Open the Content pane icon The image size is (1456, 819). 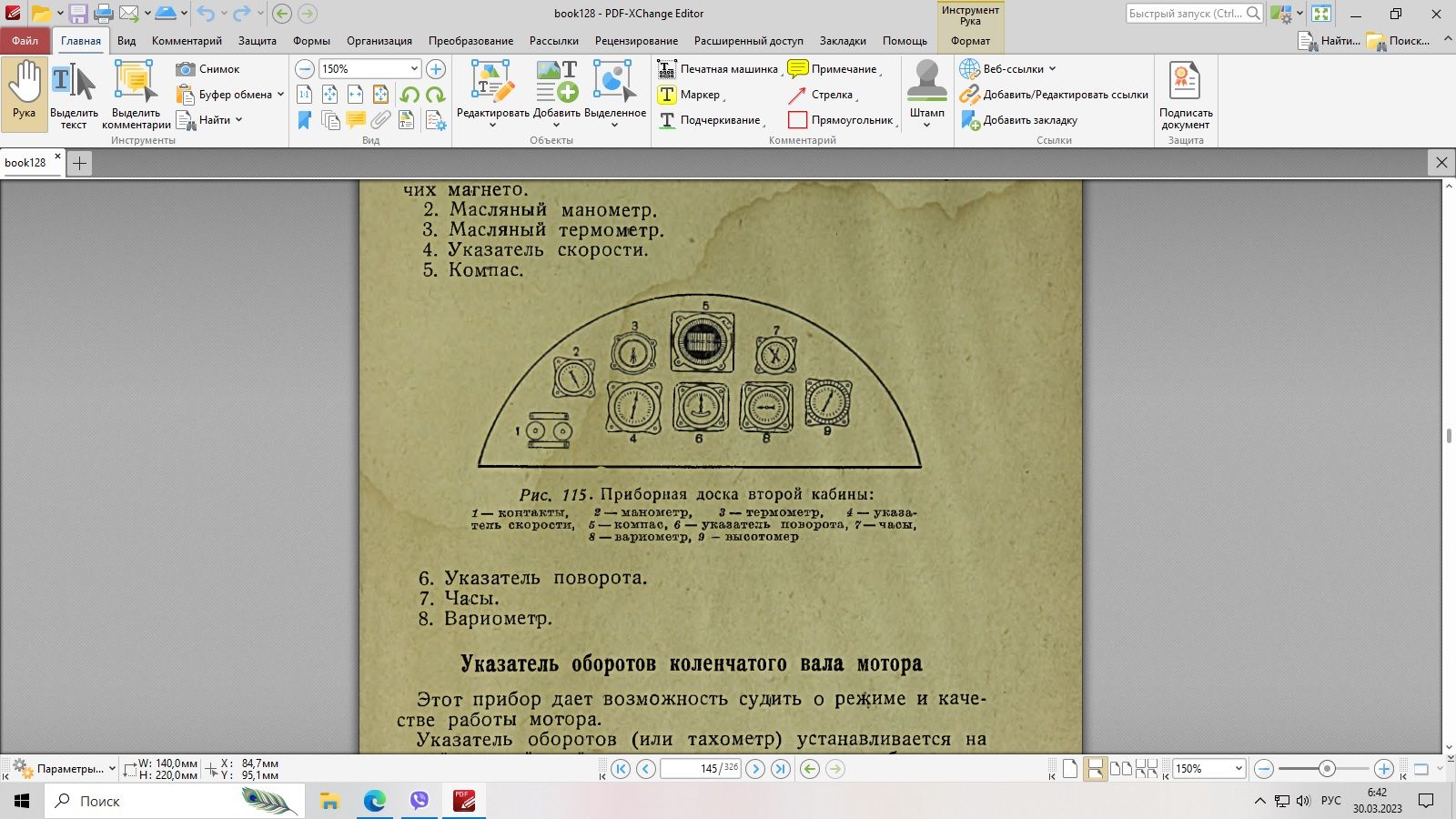click(407, 120)
